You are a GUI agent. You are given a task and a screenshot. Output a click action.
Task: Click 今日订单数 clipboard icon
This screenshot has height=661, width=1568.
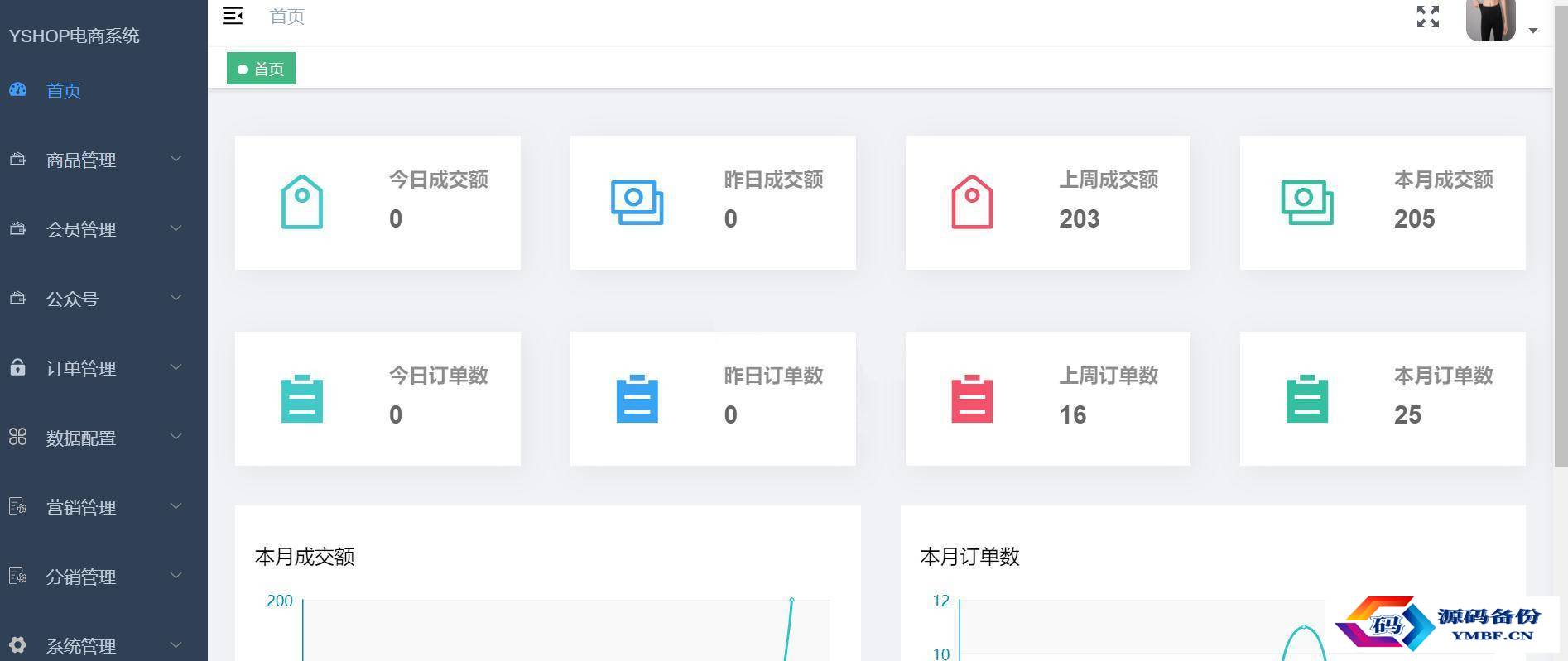302,399
